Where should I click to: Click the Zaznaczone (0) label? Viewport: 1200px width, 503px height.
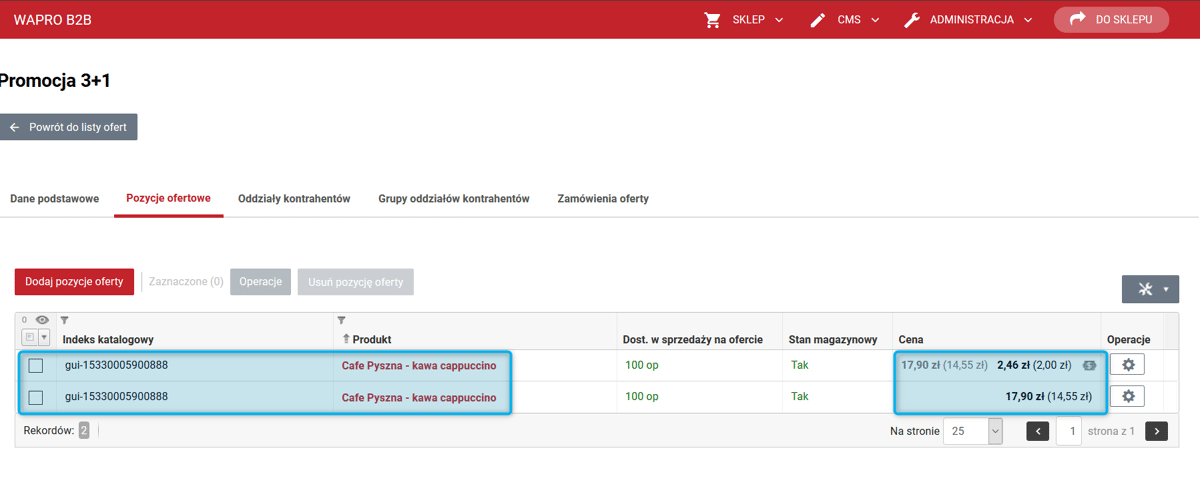tap(186, 282)
